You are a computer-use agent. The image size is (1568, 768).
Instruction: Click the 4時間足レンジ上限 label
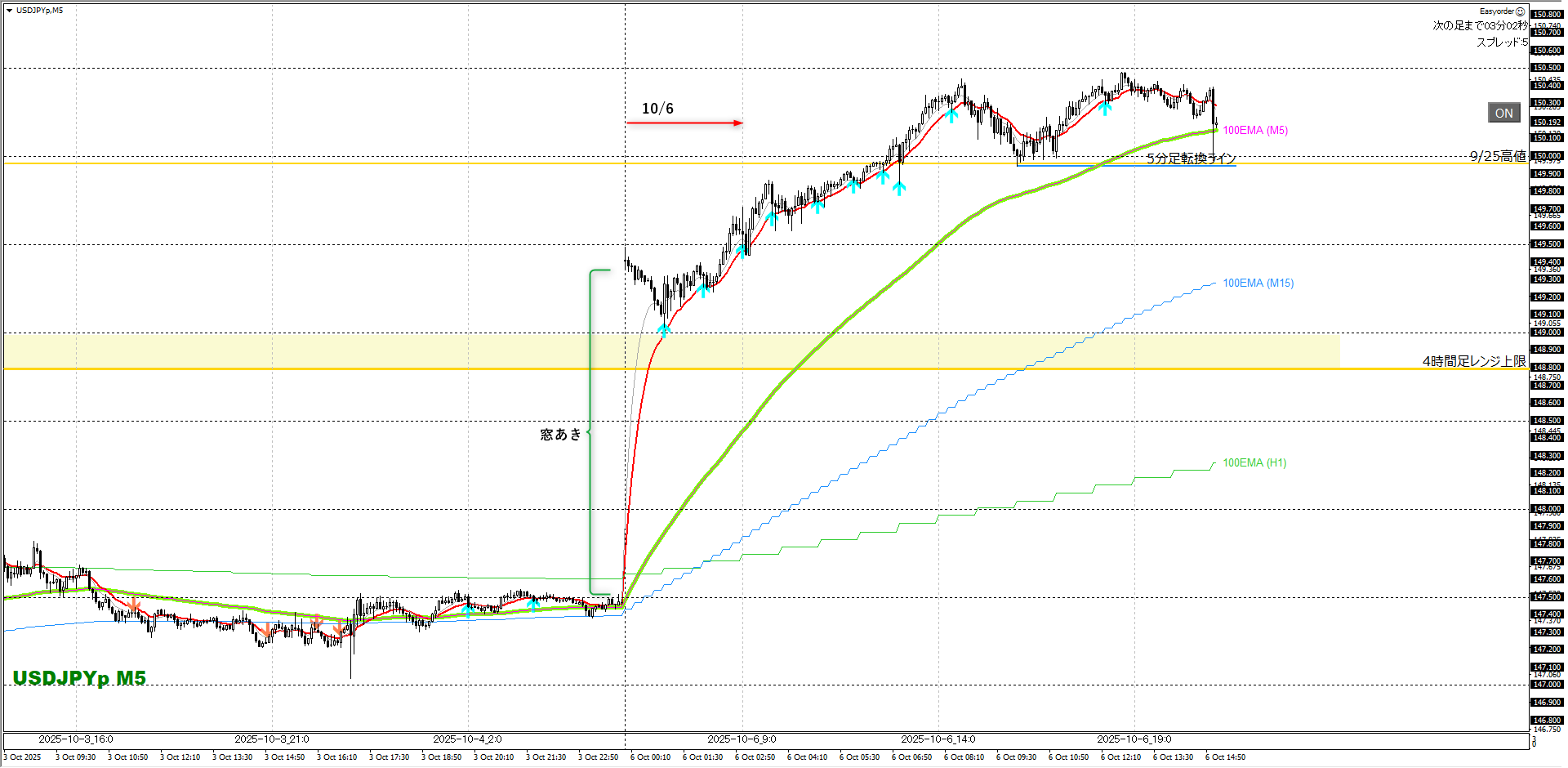pyautogui.click(x=1473, y=361)
